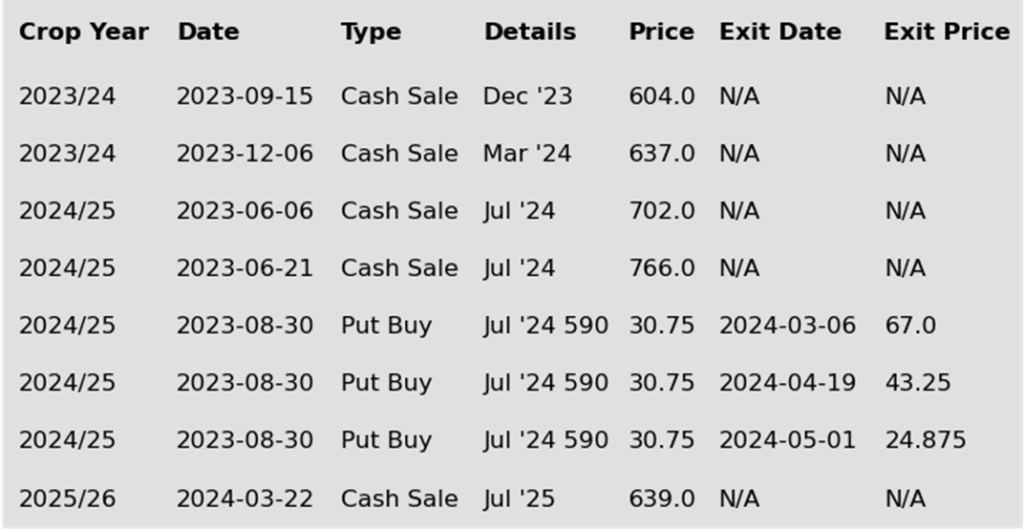Select the 2023-09-15 date cell
The image size is (1024, 530).
[x=245, y=97]
